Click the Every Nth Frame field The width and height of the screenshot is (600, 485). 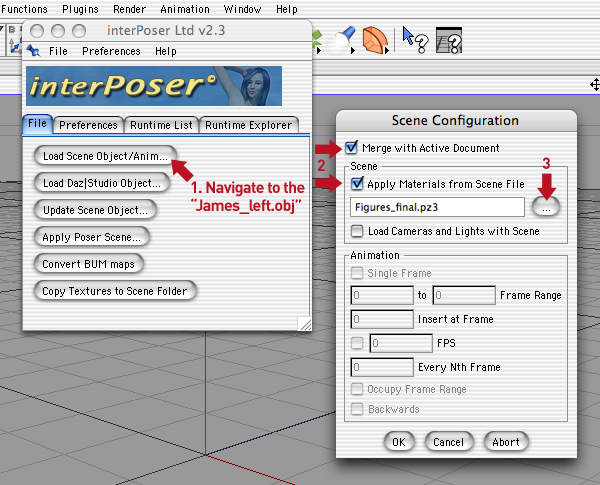(382, 367)
